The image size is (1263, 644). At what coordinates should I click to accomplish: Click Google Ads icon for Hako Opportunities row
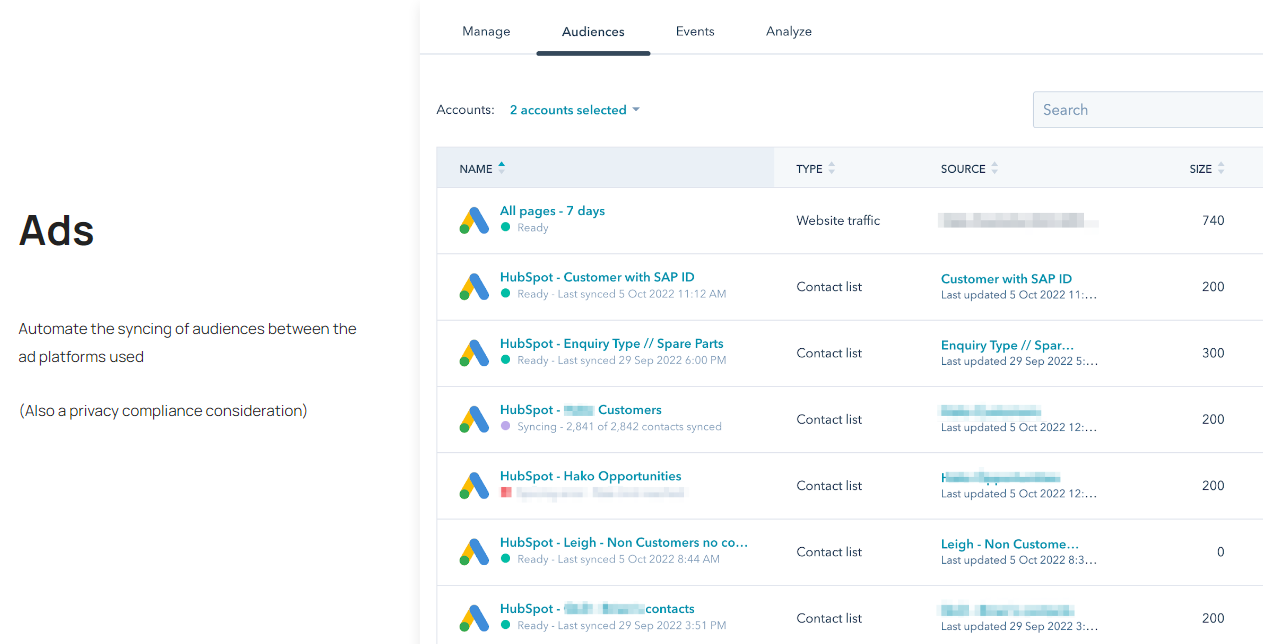[x=474, y=486]
